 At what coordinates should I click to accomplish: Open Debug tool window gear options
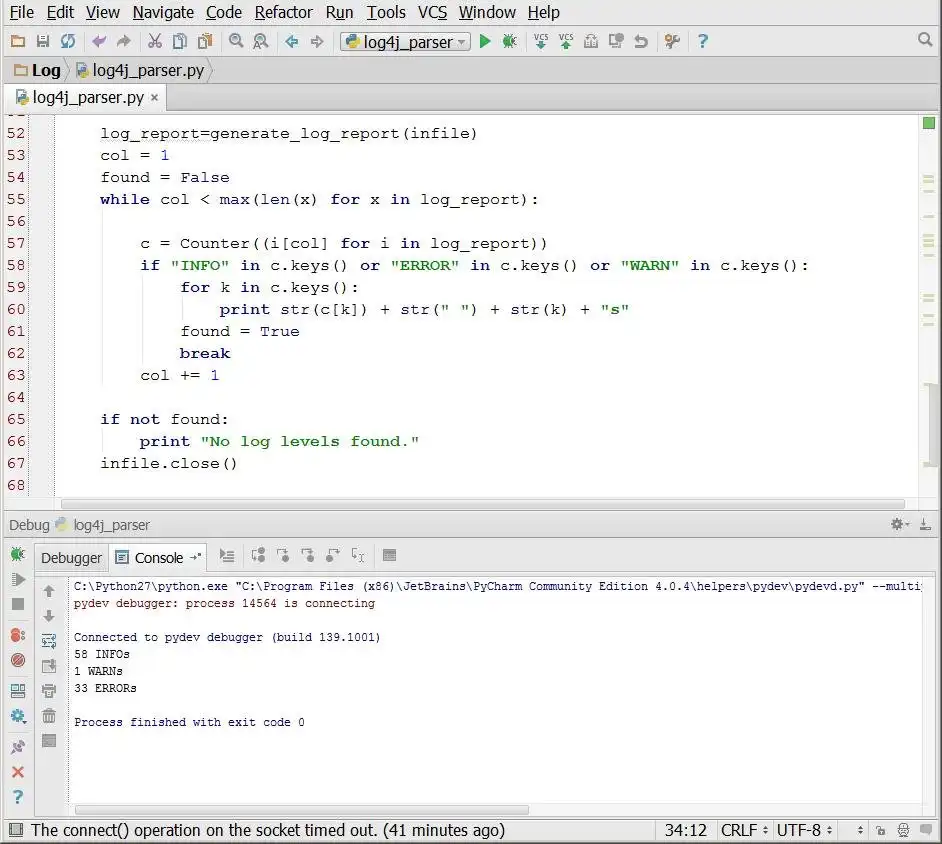(899, 524)
